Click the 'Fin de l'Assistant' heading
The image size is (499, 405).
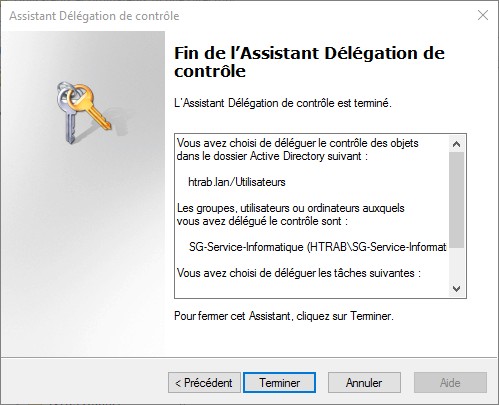(x=309, y=62)
